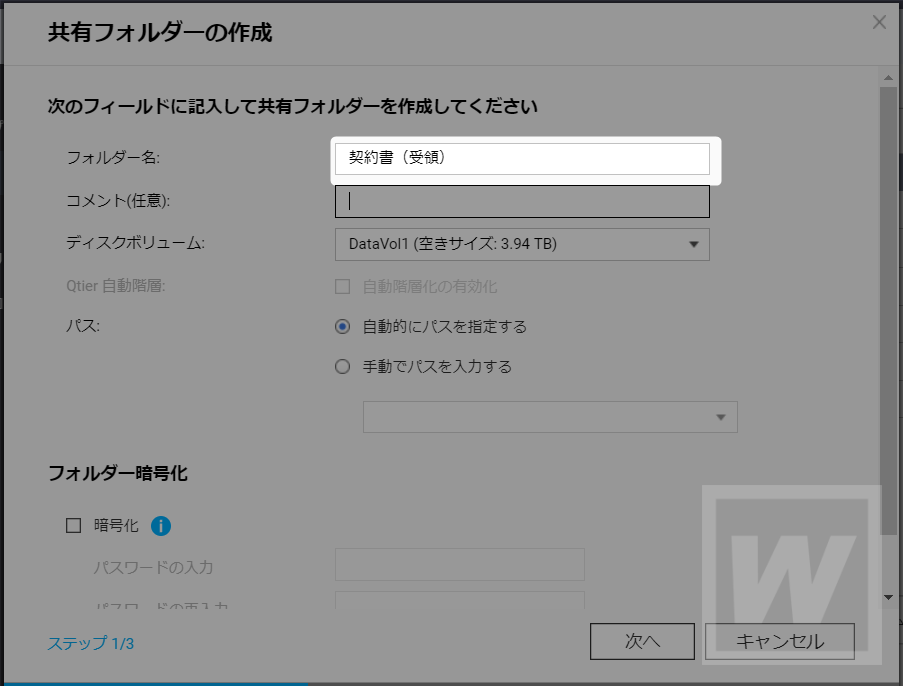The image size is (903, 686).
Task: Focus the コメント(任意) input field
Action: click(522, 202)
